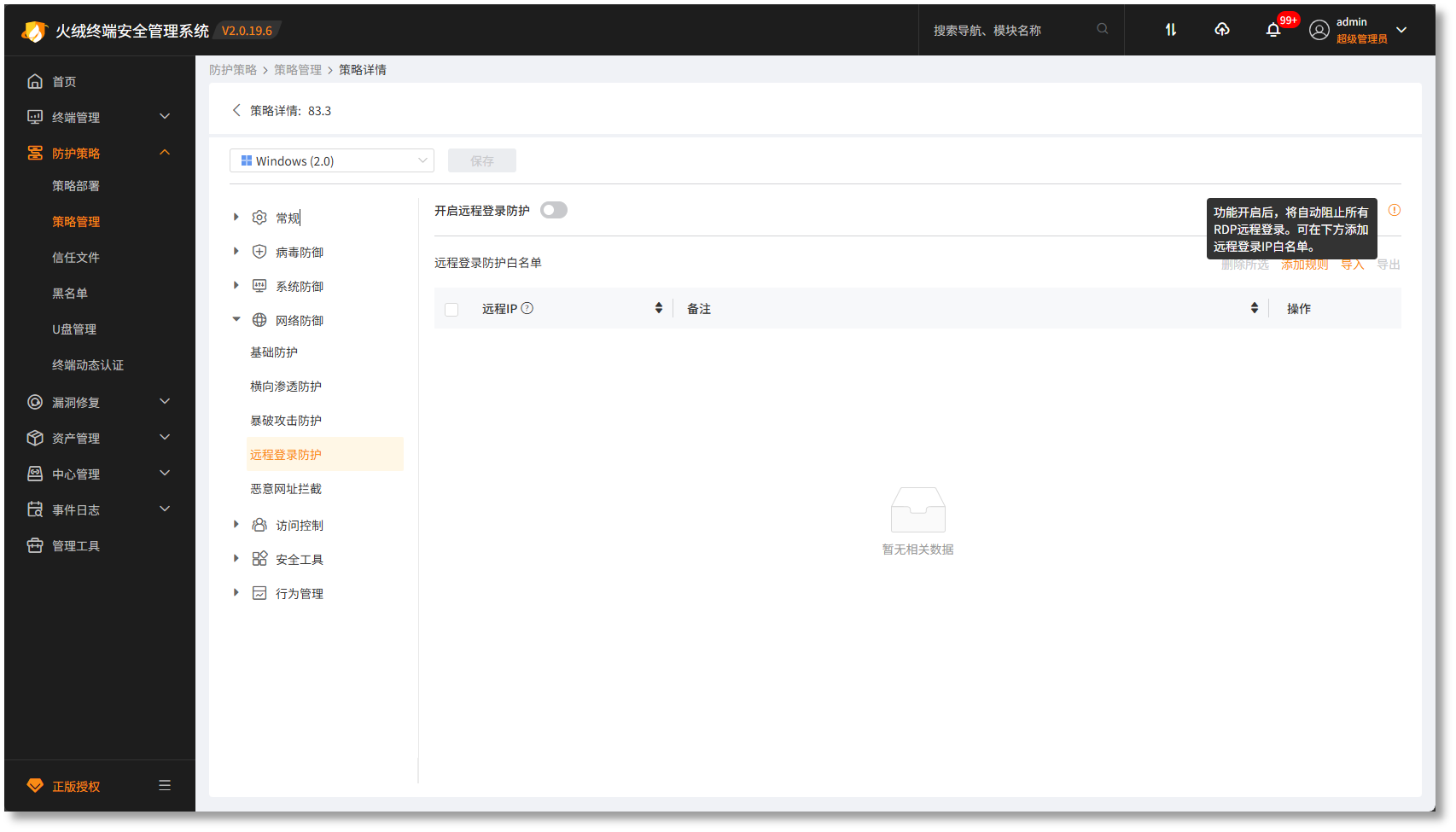
Task: Click the Huorong flame logo icon
Action: point(33,31)
